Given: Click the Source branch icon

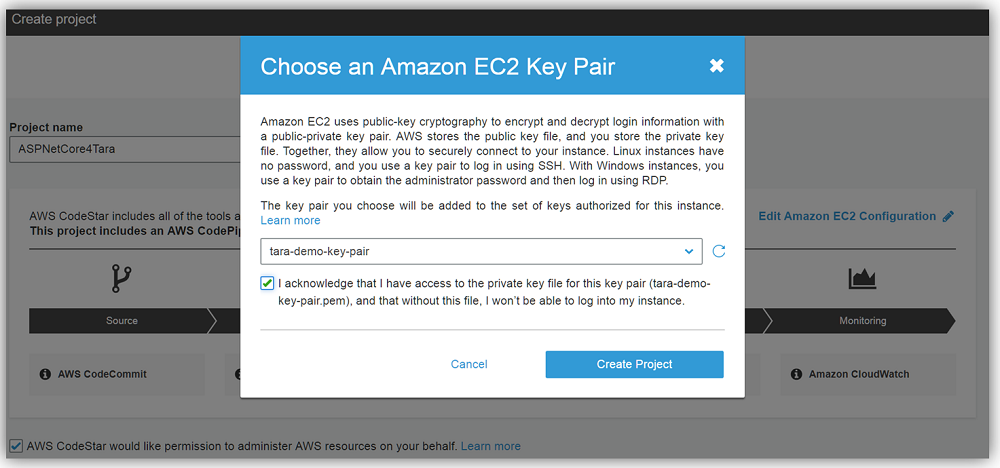Looking at the screenshot, I should [x=121, y=279].
